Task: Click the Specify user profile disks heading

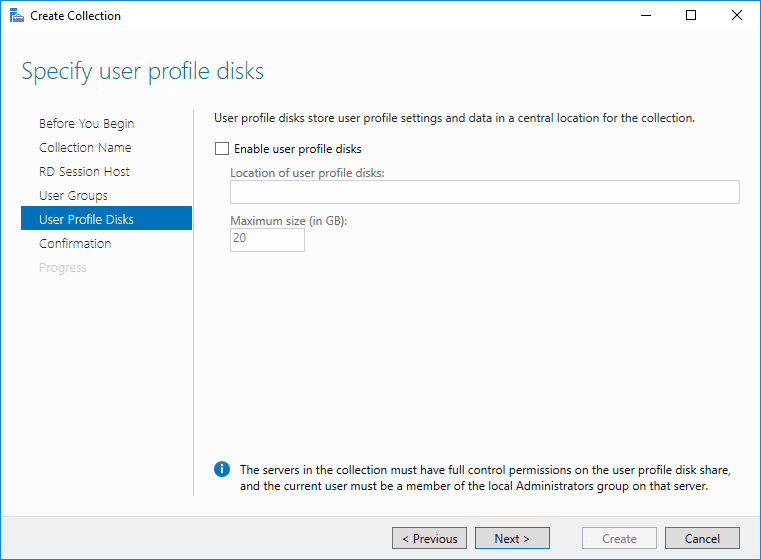Action: click(143, 72)
